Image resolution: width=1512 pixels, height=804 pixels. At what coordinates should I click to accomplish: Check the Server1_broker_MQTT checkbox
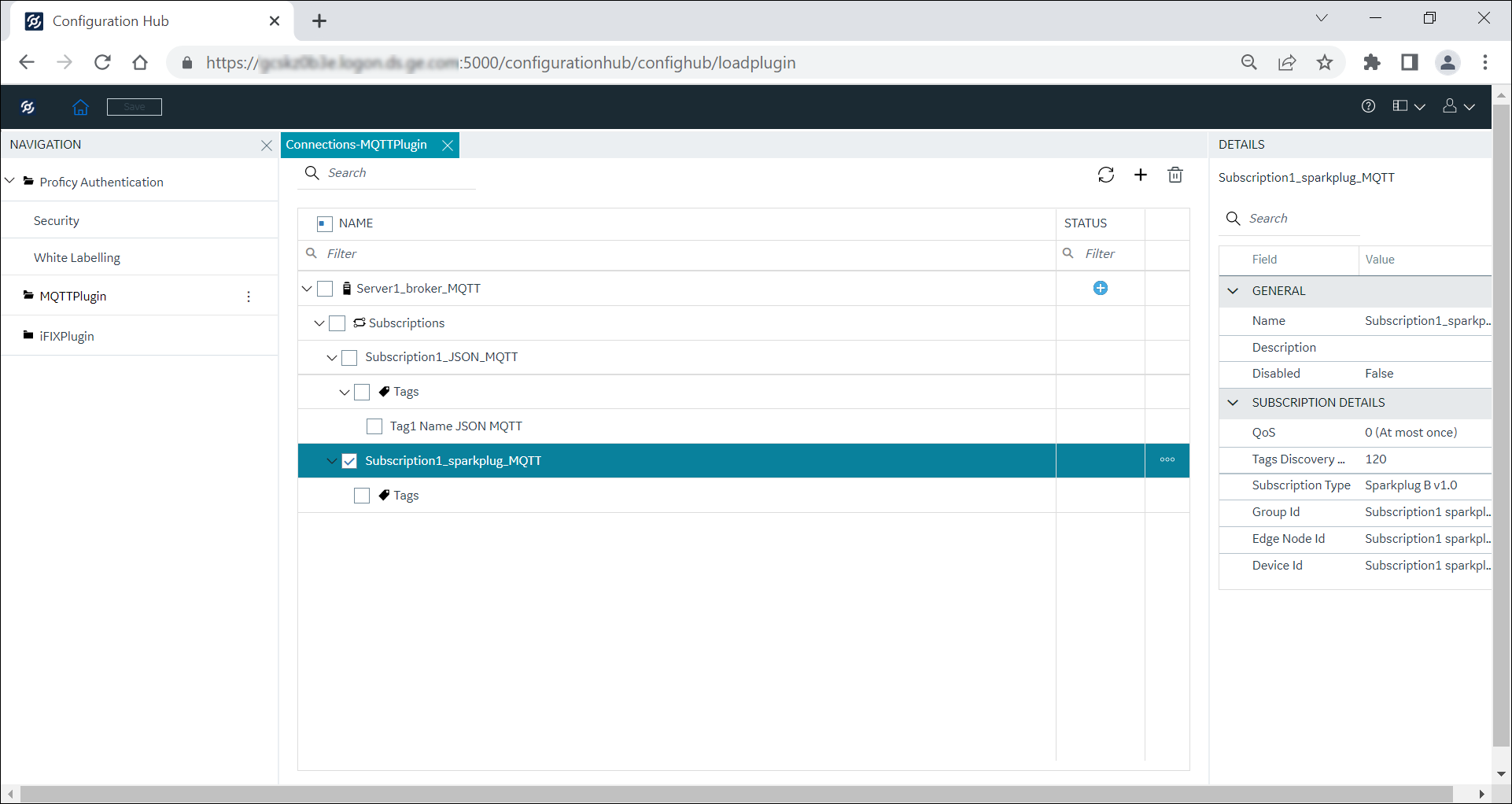click(325, 289)
